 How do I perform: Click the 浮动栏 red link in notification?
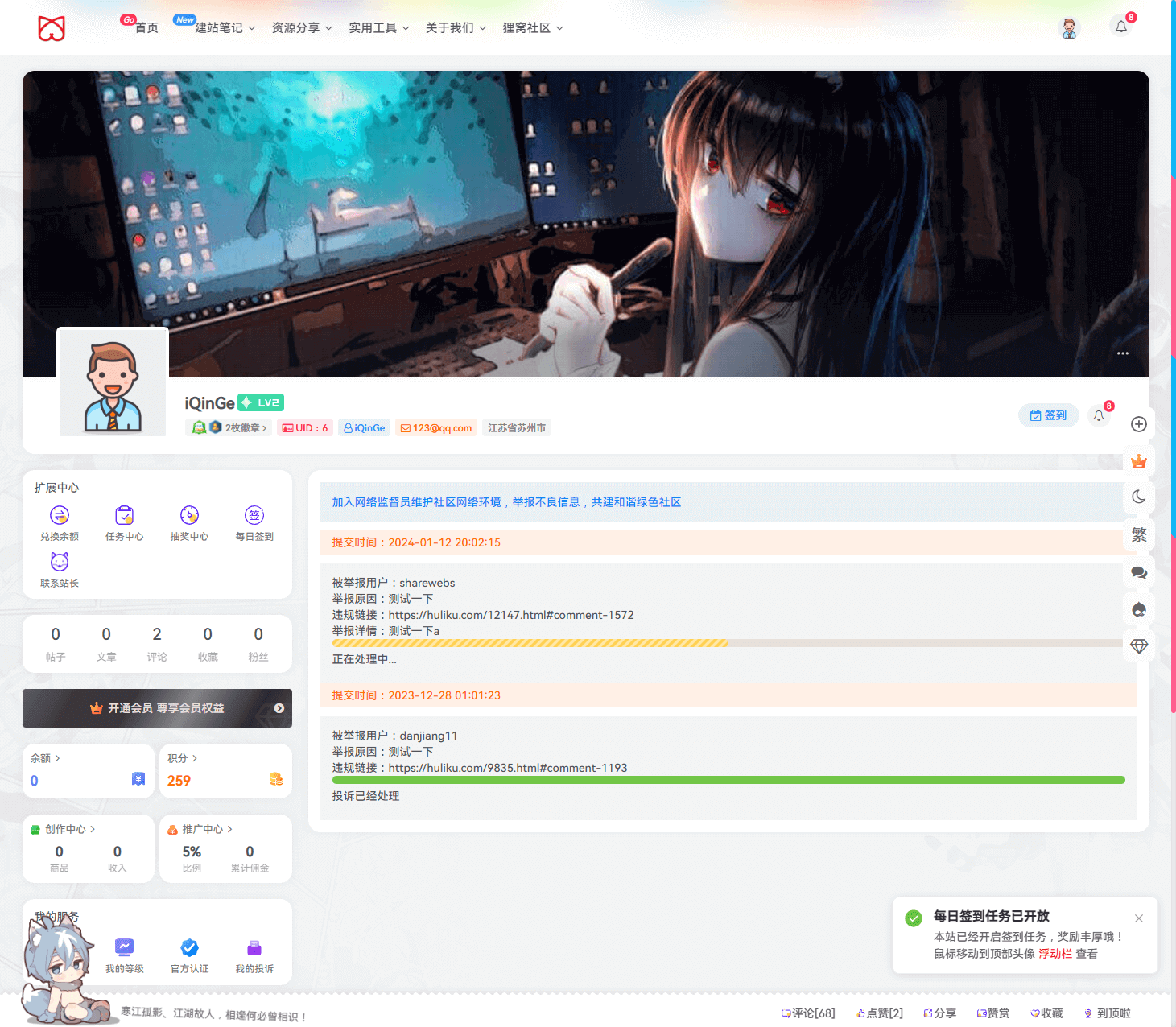pos(1055,954)
